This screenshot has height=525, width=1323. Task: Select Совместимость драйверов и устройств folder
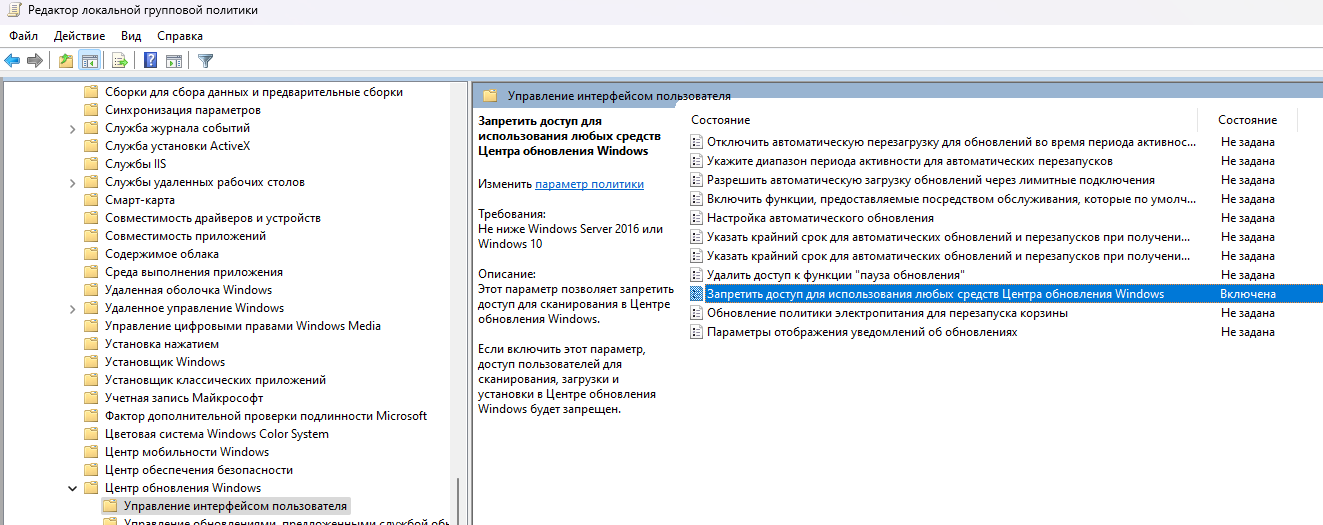tap(213, 218)
